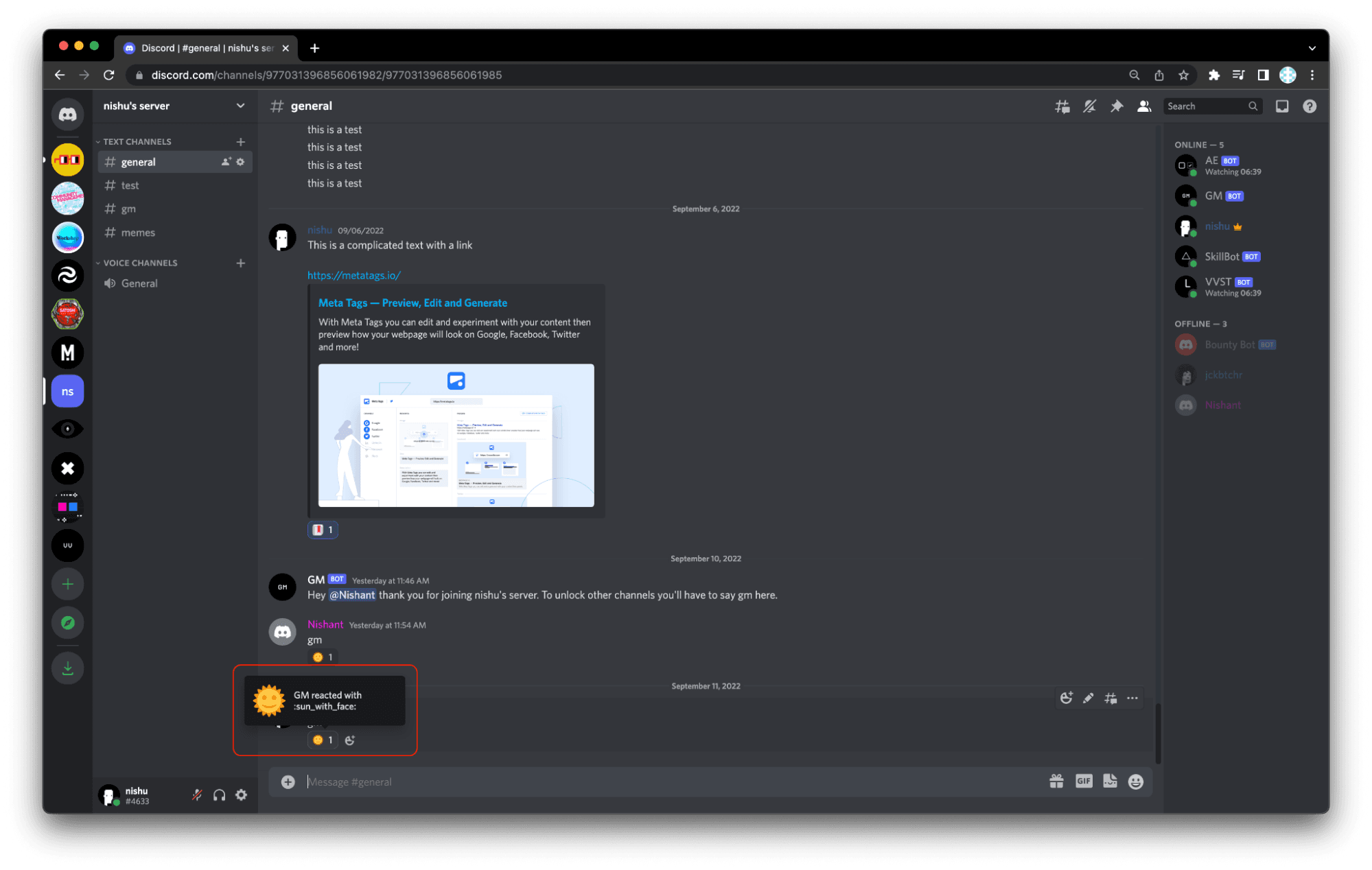
Task: Click nishu username above link message
Action: pos(319,230)
